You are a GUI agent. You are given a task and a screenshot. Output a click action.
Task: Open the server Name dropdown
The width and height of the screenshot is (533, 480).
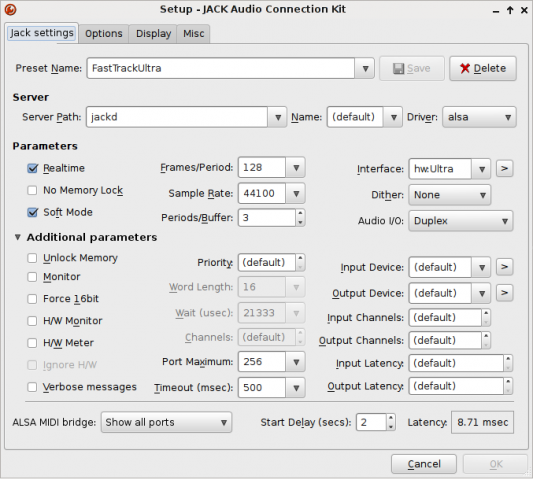(394, 117)
